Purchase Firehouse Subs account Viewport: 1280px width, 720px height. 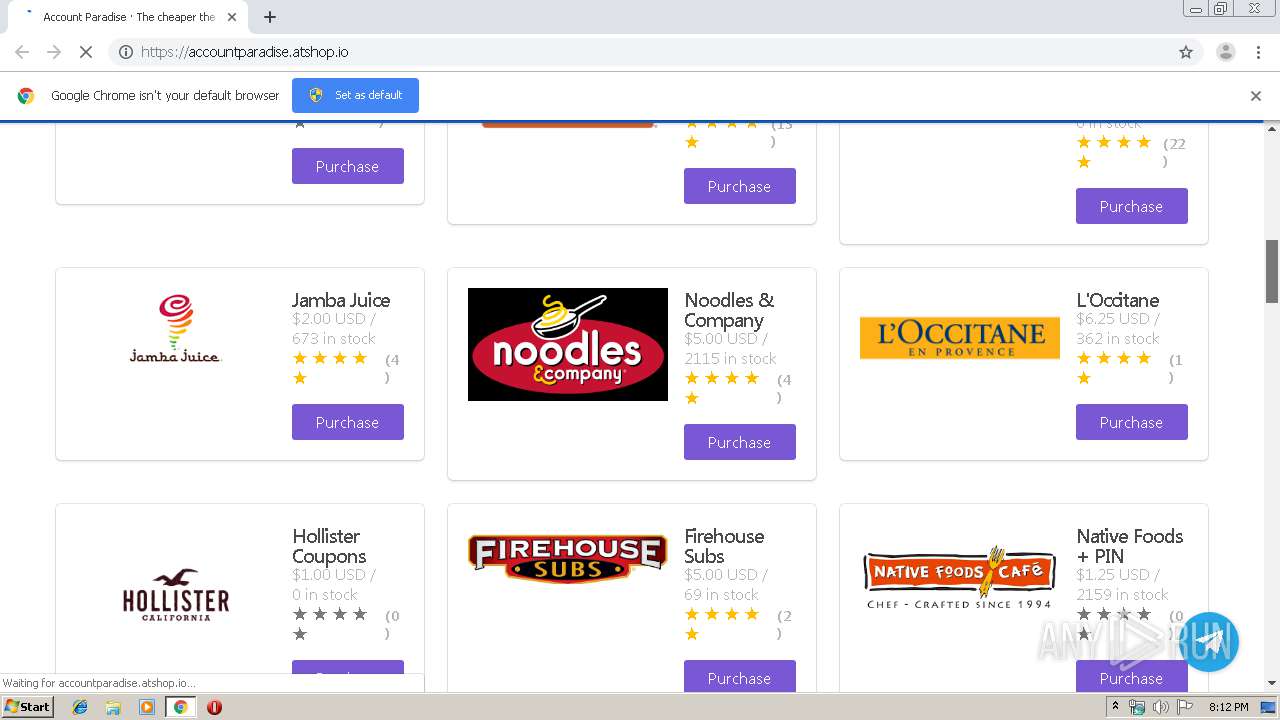740,677
